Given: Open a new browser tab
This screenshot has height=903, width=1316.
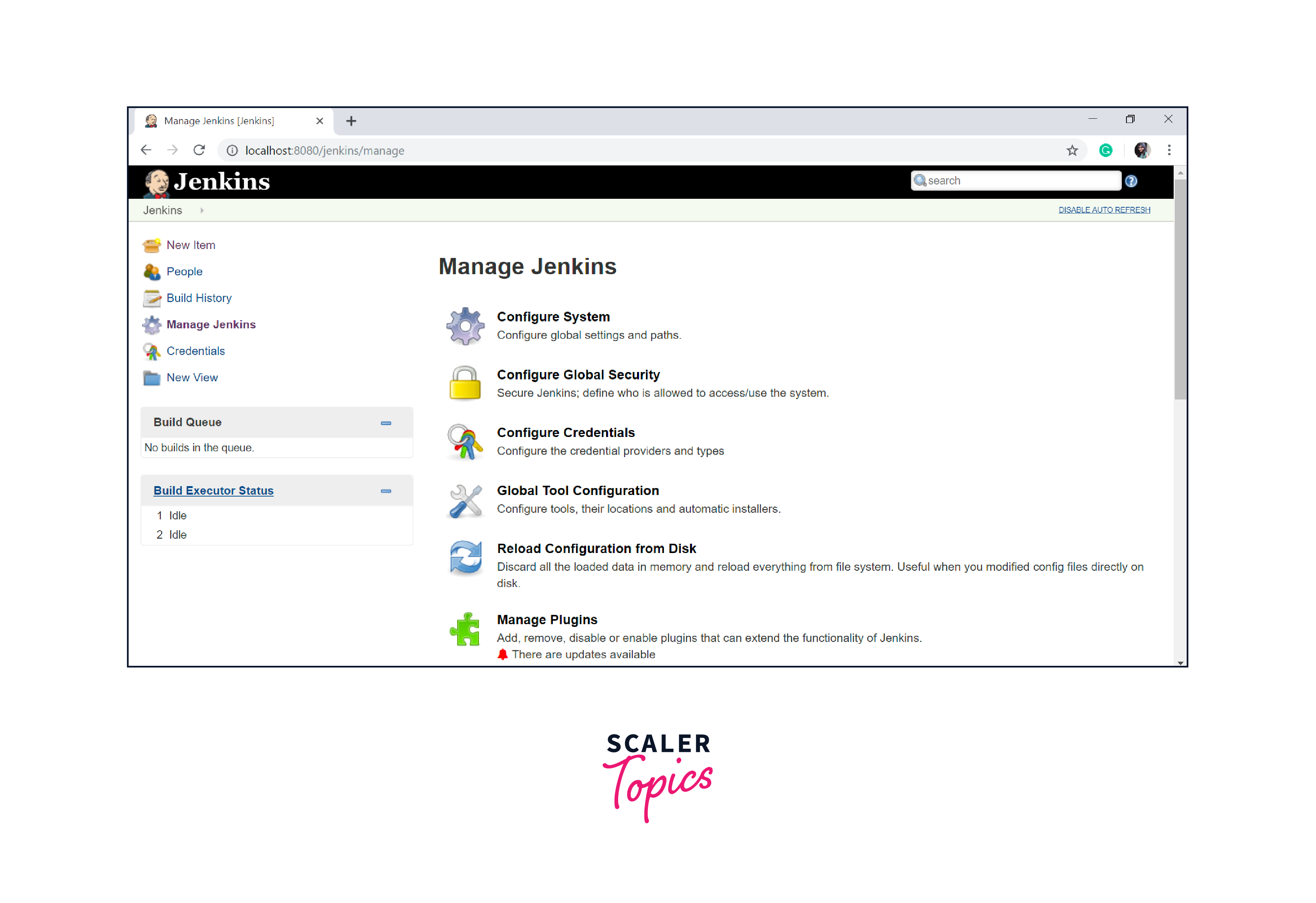Looking at the screenshot, I should pos(351,121).
